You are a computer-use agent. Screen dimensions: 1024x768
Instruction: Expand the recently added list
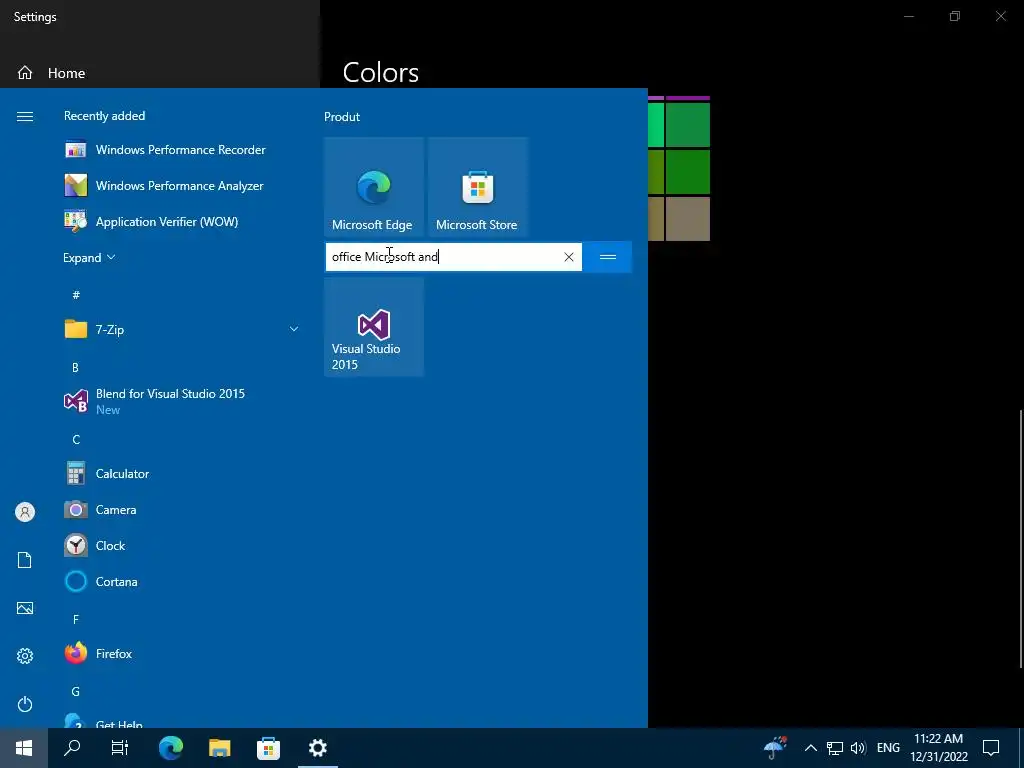(89, 257)
